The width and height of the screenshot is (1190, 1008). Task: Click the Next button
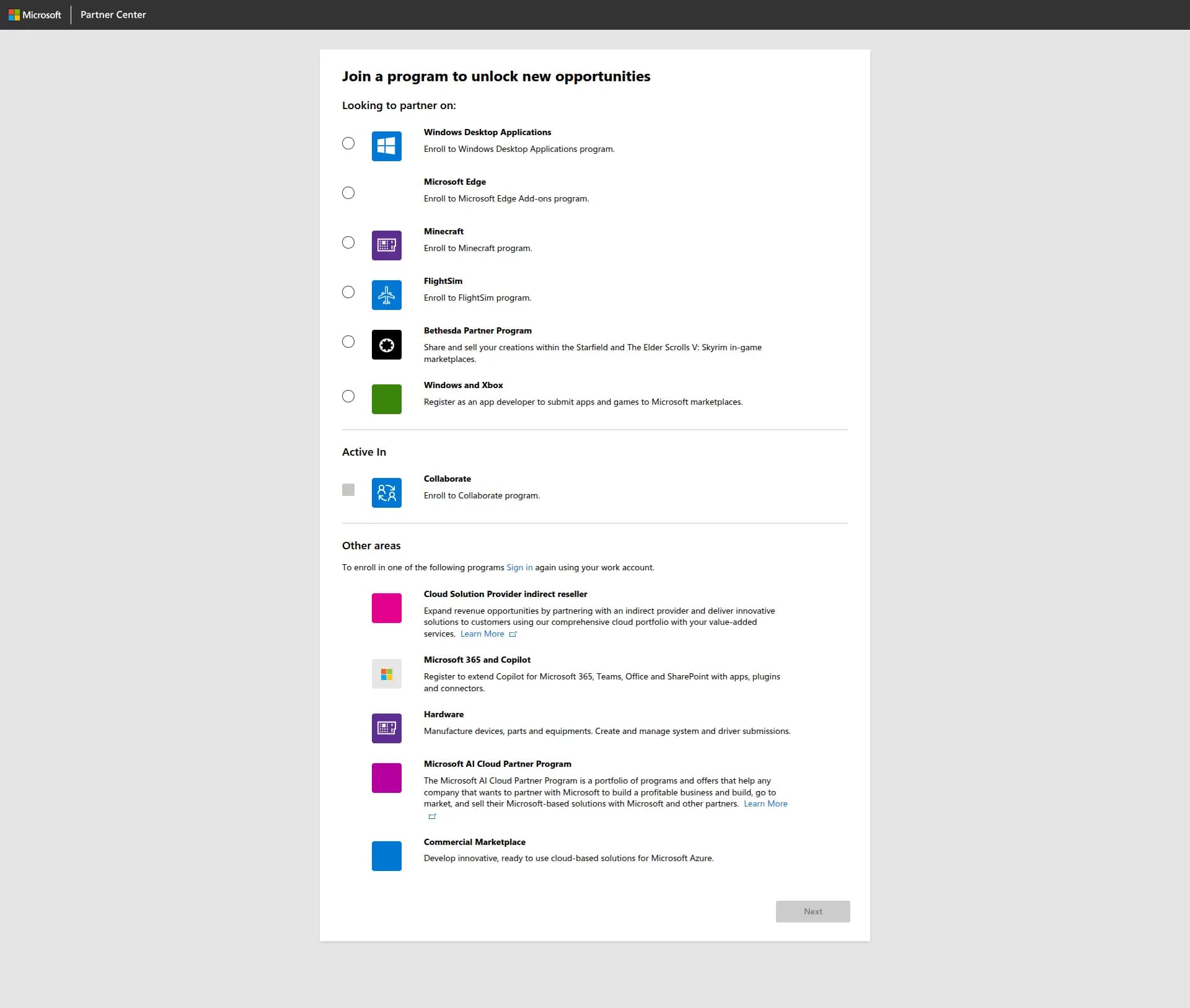pyautogui.click(x=813, y=911)
